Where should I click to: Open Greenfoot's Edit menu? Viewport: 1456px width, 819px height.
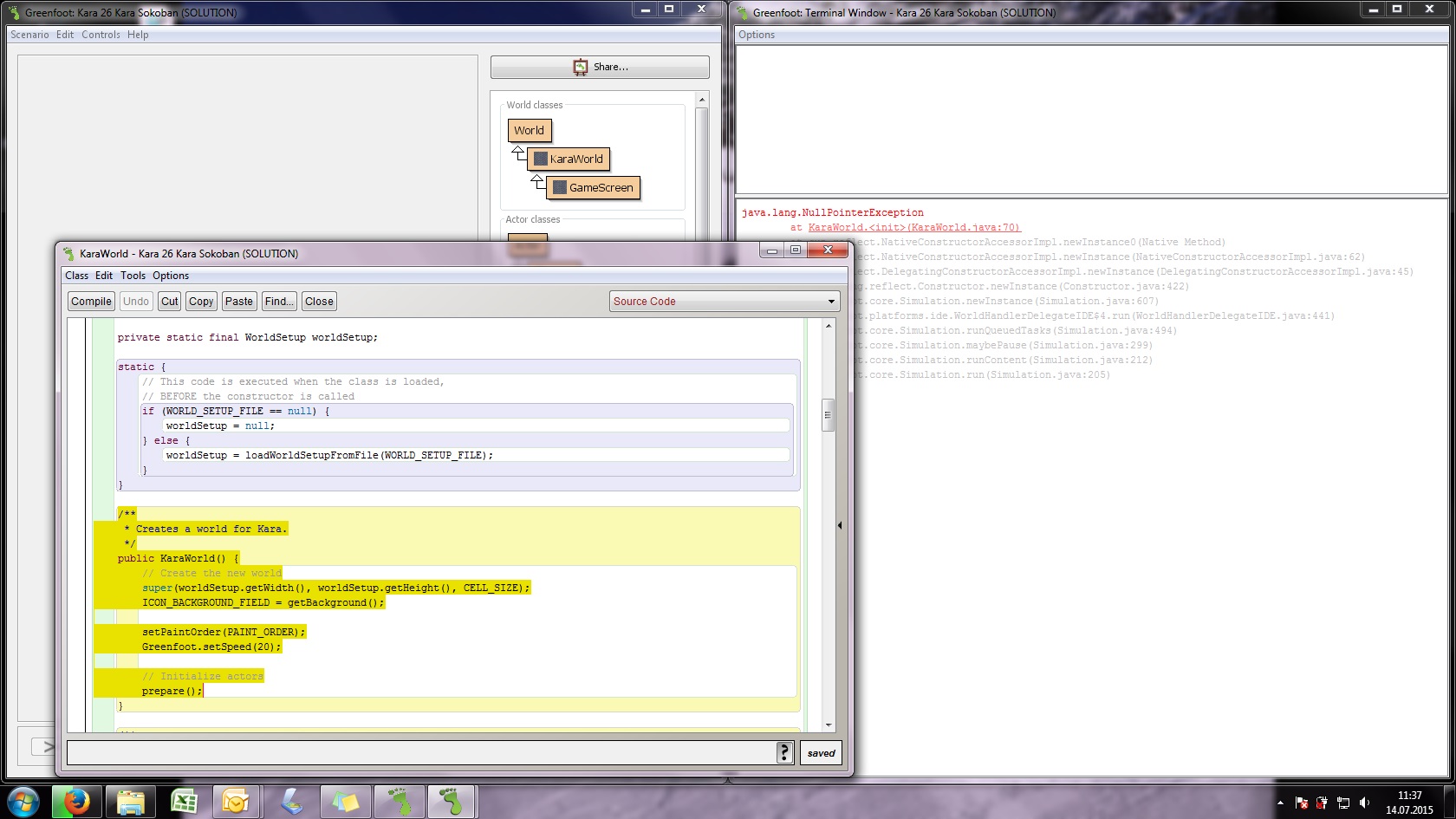tap(65, 35)
